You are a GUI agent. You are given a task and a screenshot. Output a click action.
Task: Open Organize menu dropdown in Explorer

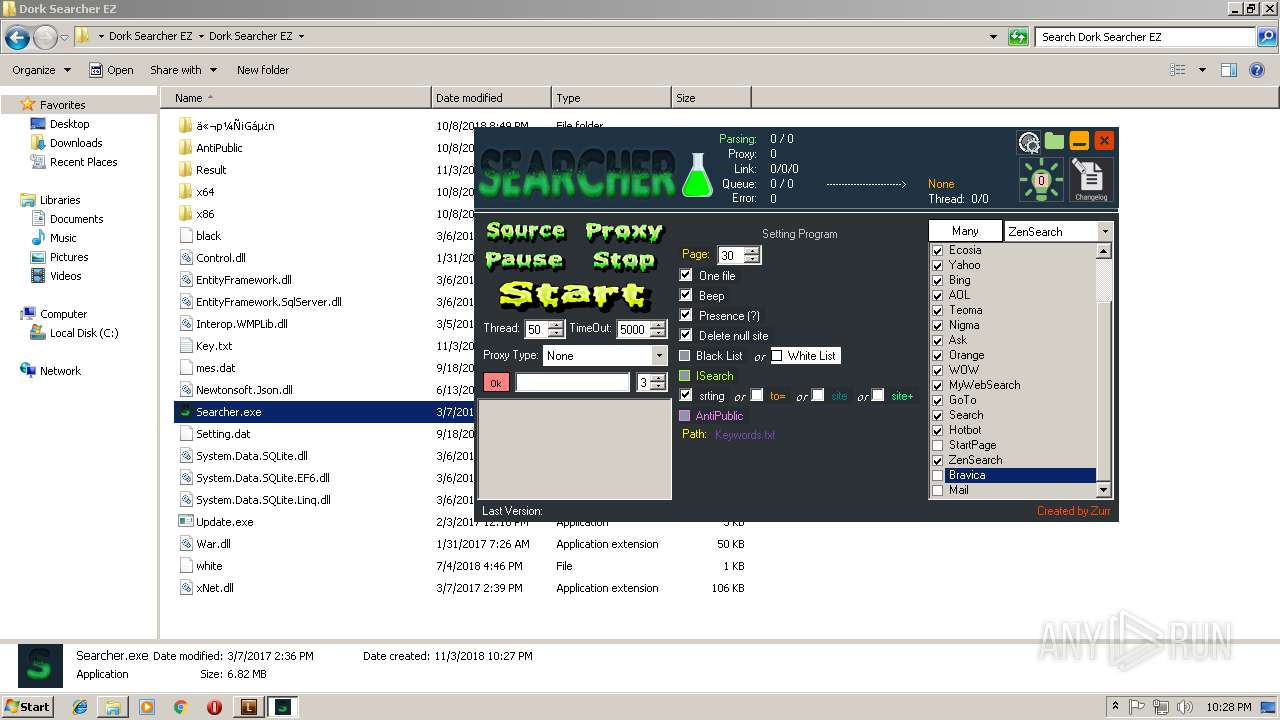coord(41,70)
